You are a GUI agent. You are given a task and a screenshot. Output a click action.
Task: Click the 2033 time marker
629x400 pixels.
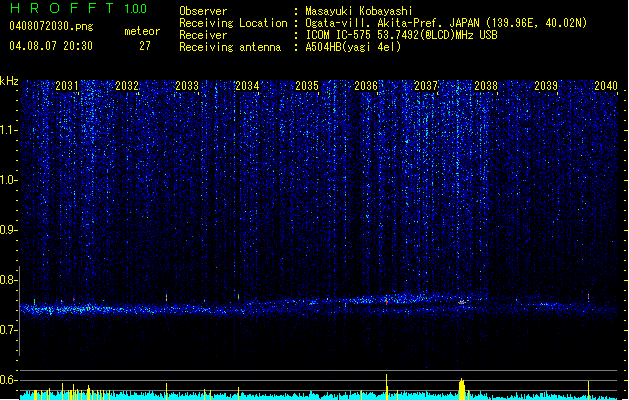tap(187, 85)
